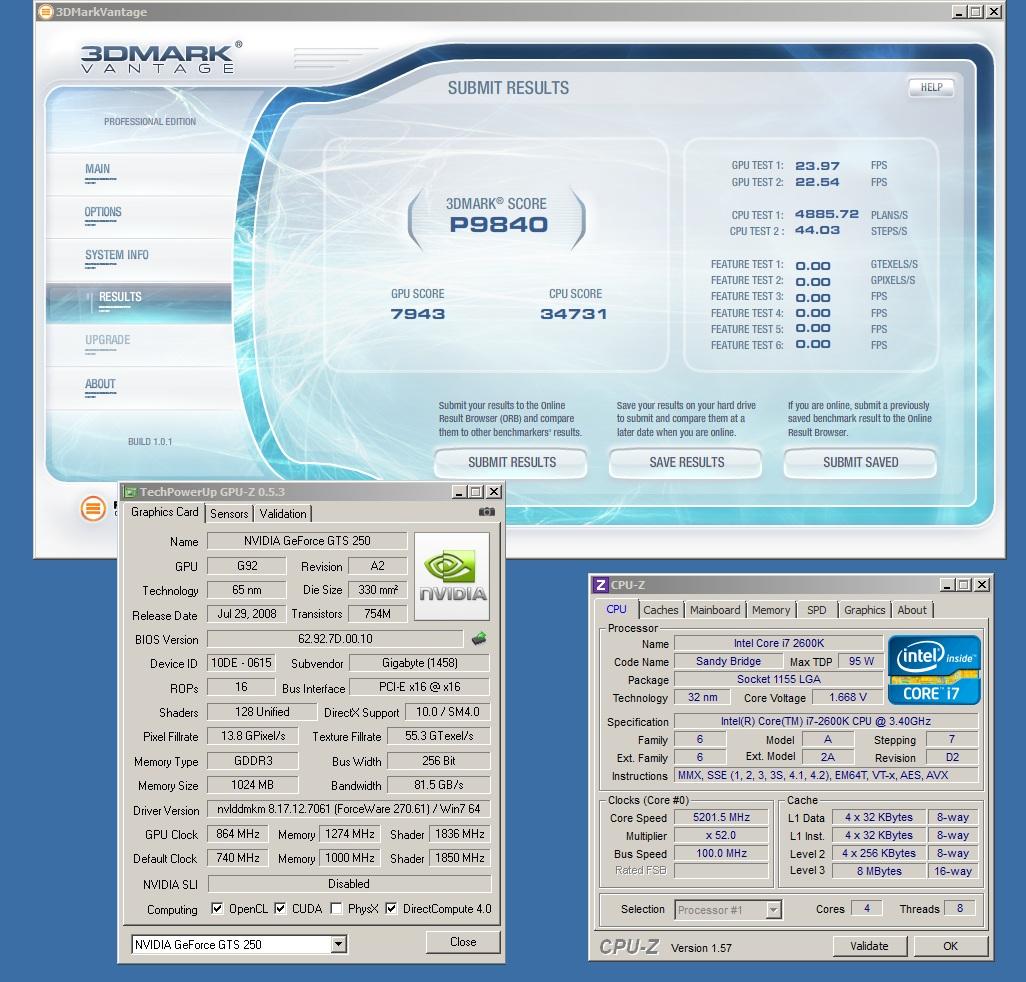Click the GPU score value 7943
The height and width of the screenshot is (982, 1026).
[x=417, y=314]
